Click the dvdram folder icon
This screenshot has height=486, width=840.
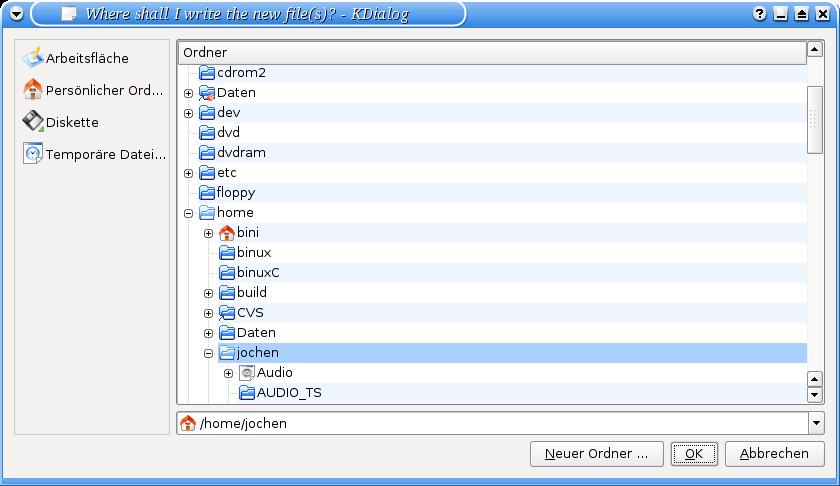(x=207, y=153)
